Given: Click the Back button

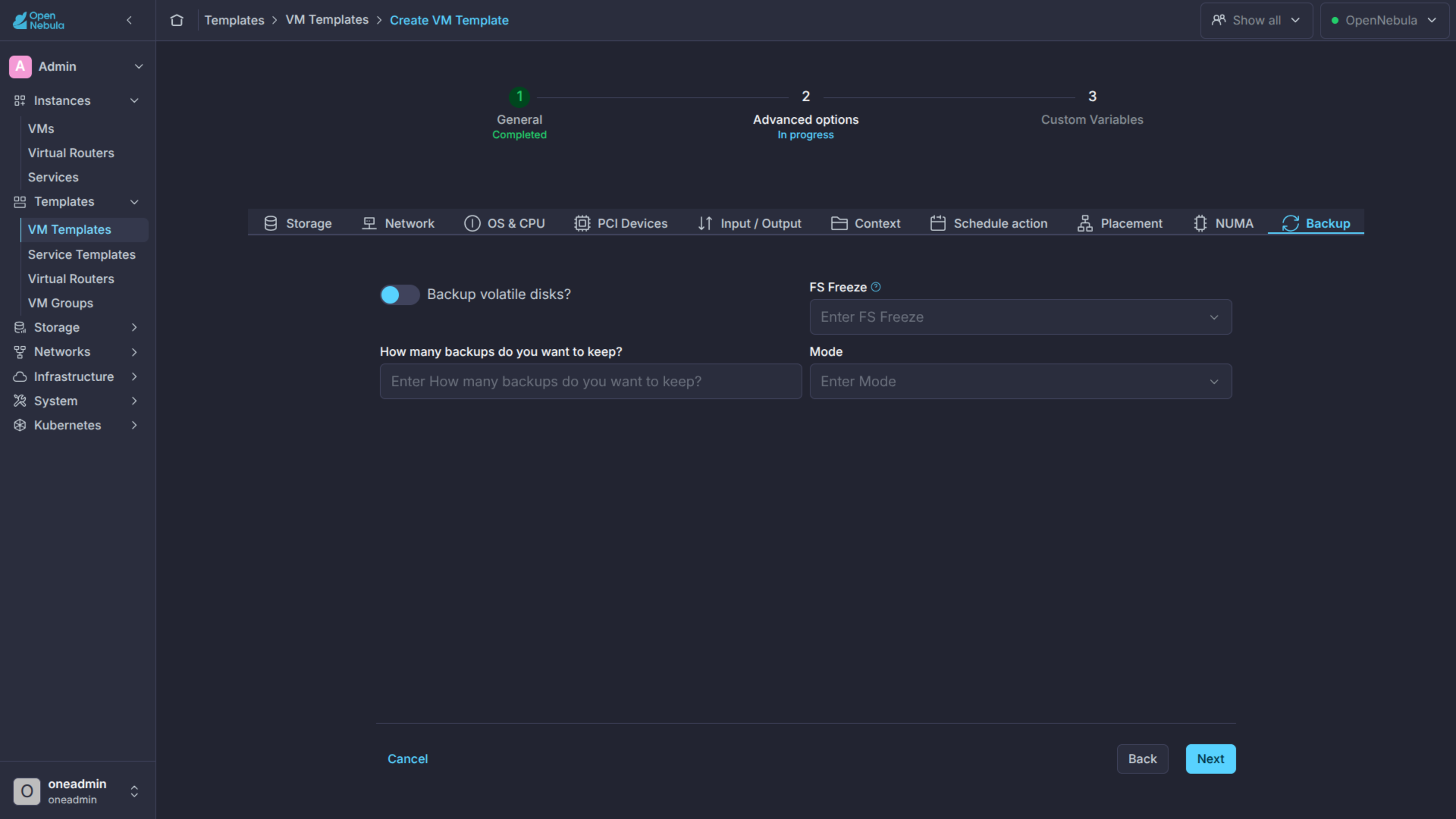Looking at the screenshot, I should (x=1143, y=759).
